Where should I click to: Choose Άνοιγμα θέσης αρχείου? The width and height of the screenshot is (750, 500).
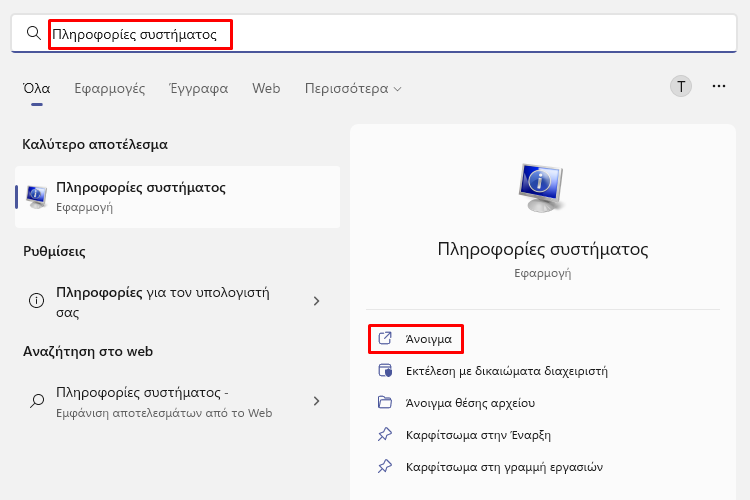(x=470, y=403)
